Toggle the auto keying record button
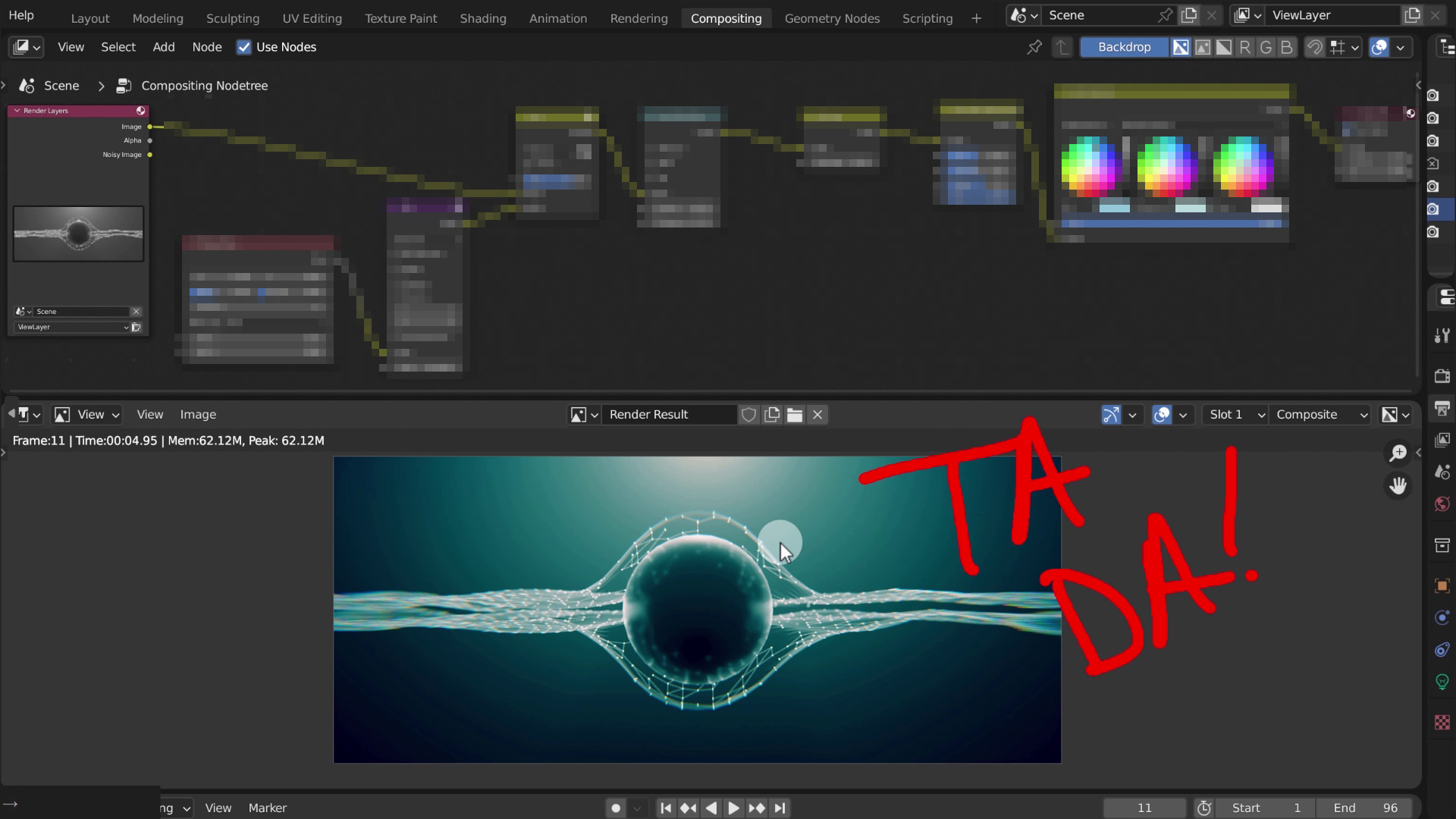The height and width of the screenshot is (819, 1456). 616,808
